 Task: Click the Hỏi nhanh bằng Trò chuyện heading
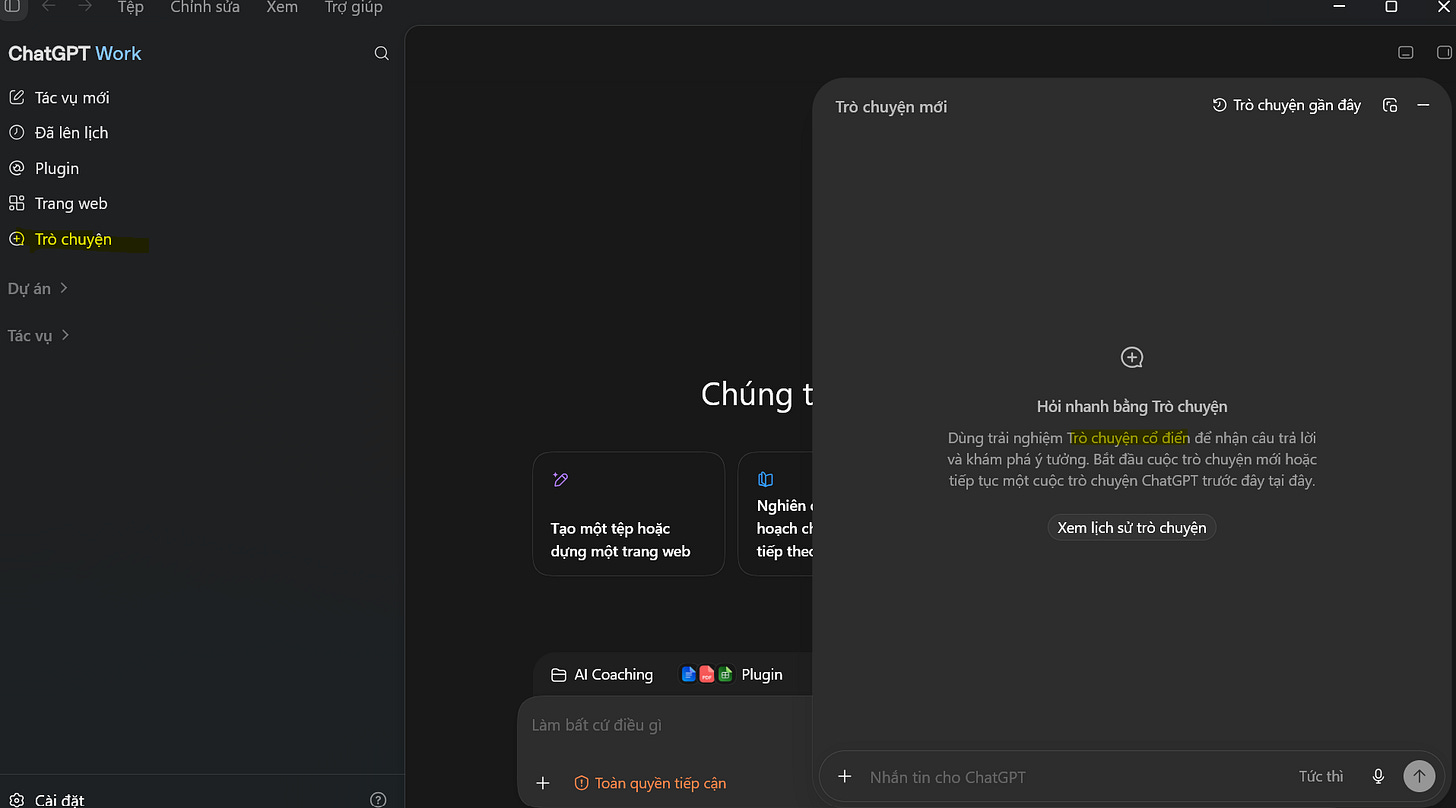coord(1132,406)
